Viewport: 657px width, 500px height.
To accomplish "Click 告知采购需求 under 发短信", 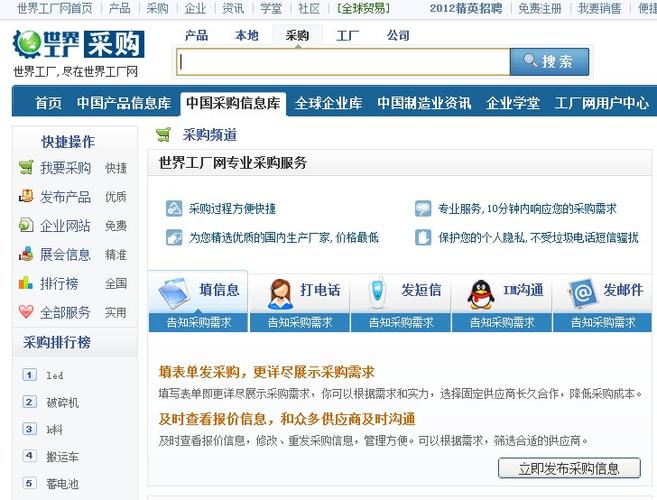I will [401, 322].
